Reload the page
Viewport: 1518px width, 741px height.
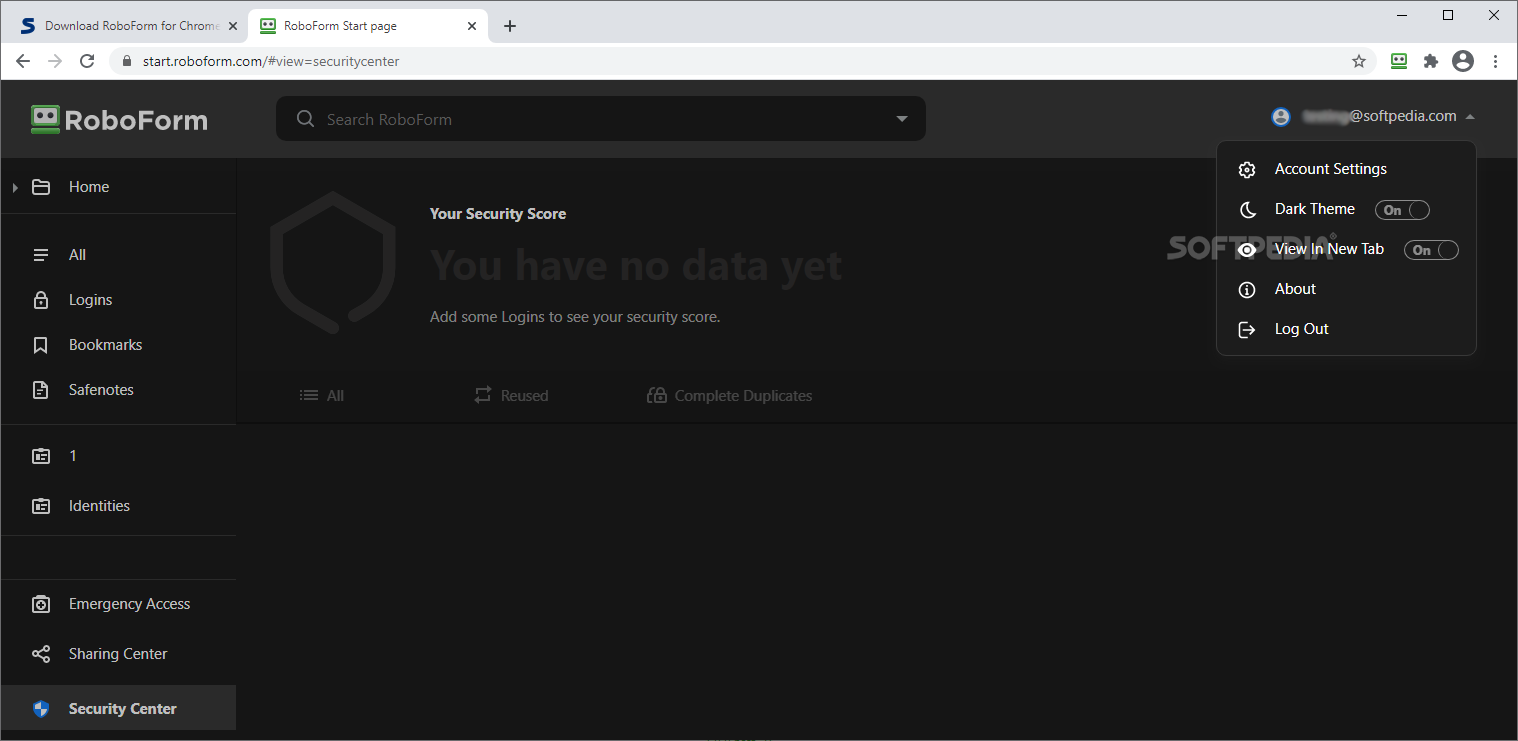(x=87, y=61)
